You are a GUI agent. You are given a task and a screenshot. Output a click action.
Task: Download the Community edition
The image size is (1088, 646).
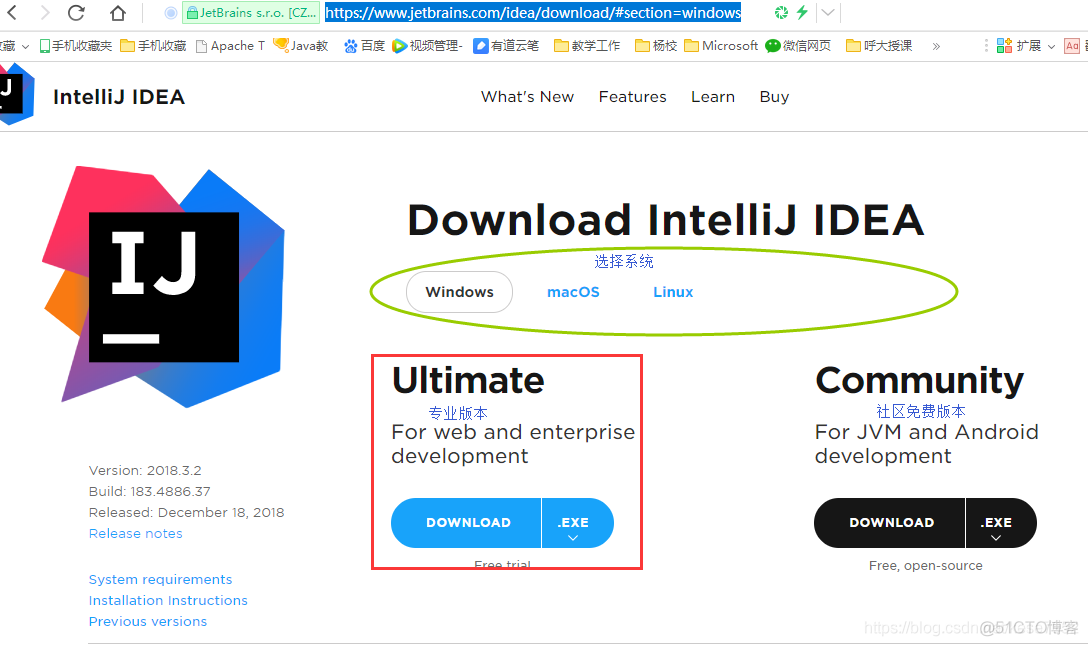click(x=890, y=522)
